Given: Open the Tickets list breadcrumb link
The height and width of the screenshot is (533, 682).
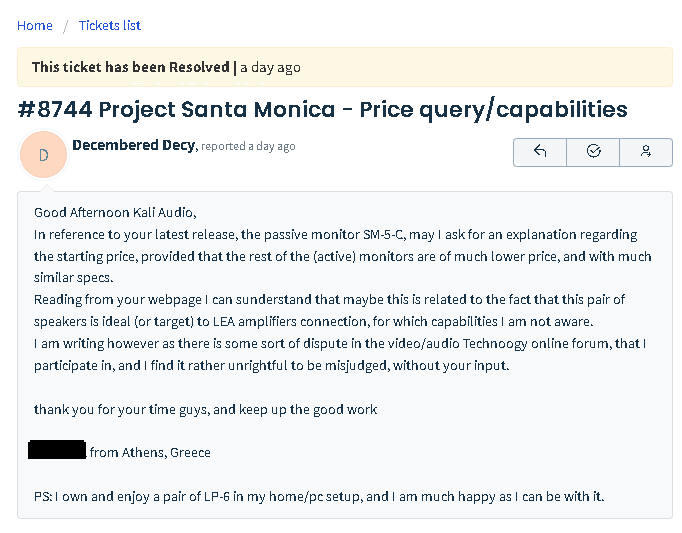Looking at the screenshot, I should 110,25.
